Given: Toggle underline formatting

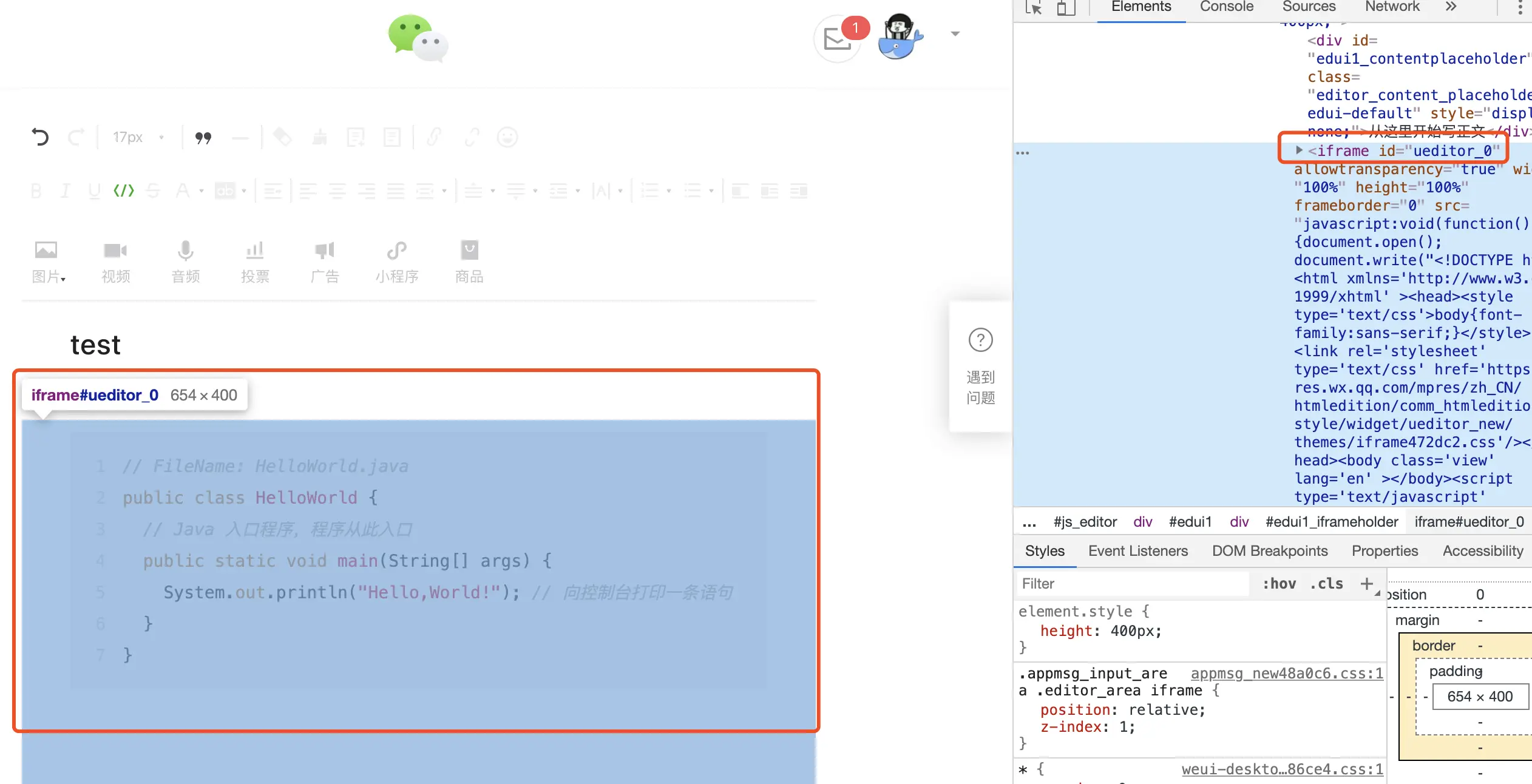Looking at the screenshot, I should pos(94,190).
